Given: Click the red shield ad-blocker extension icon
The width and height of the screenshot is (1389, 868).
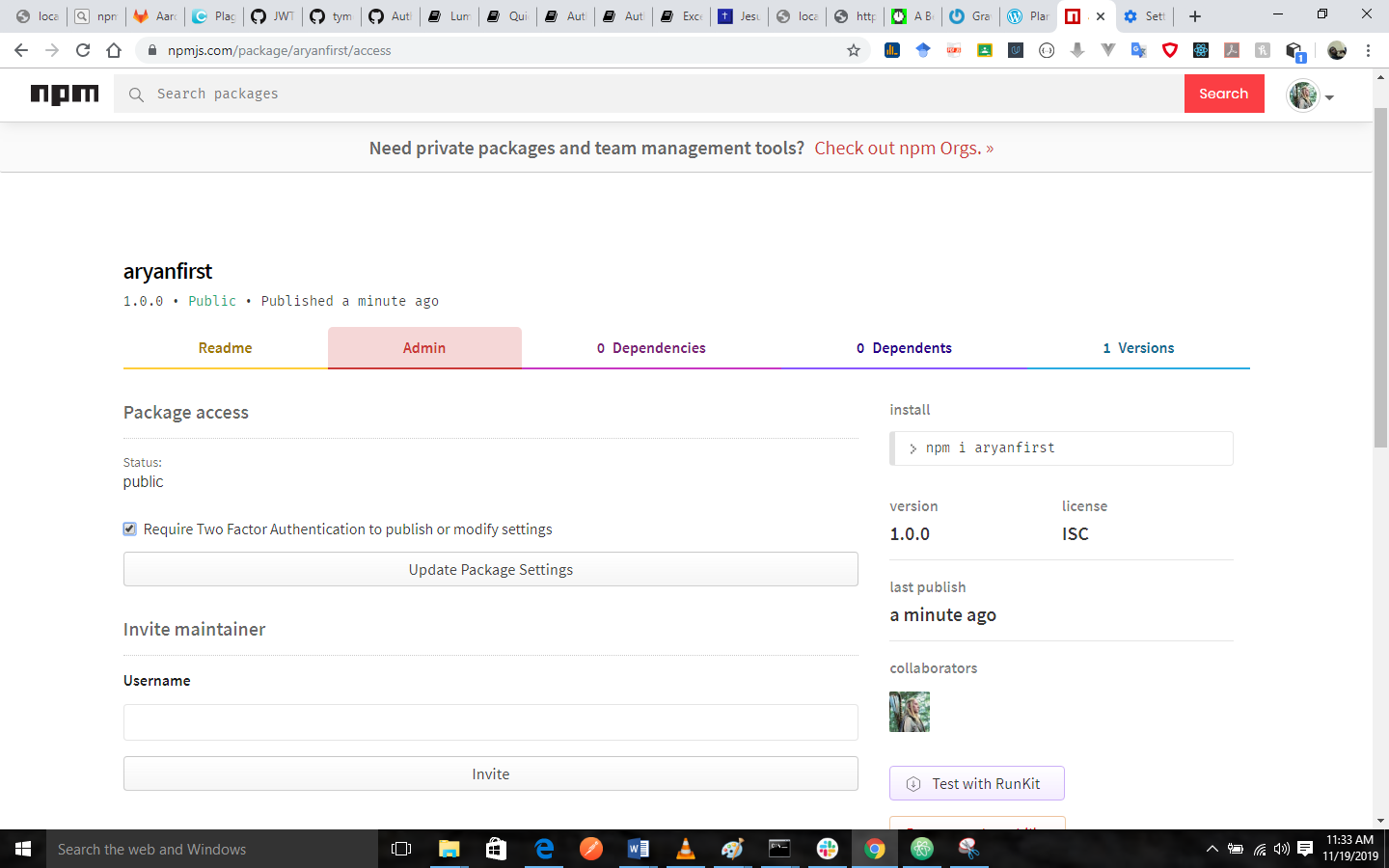Looking at the screenshot, I should (x=1170, y=50).
